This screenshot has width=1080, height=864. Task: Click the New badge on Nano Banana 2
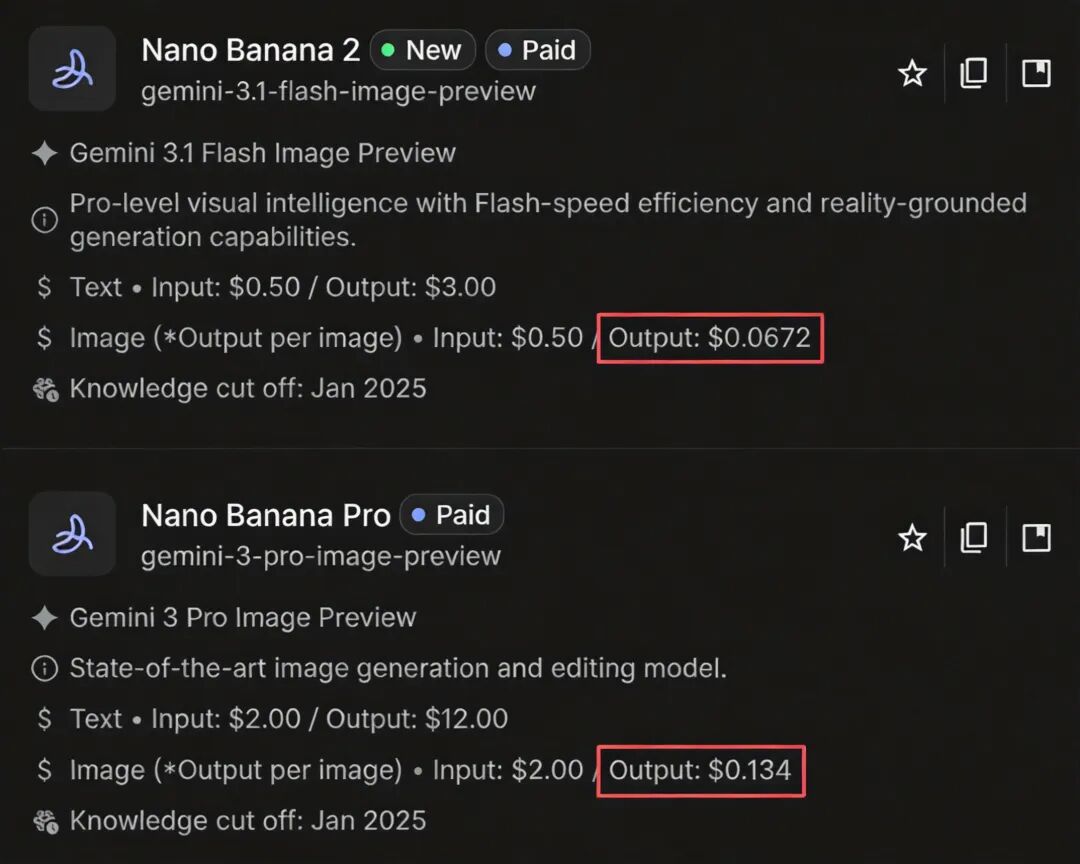[422, 49]
